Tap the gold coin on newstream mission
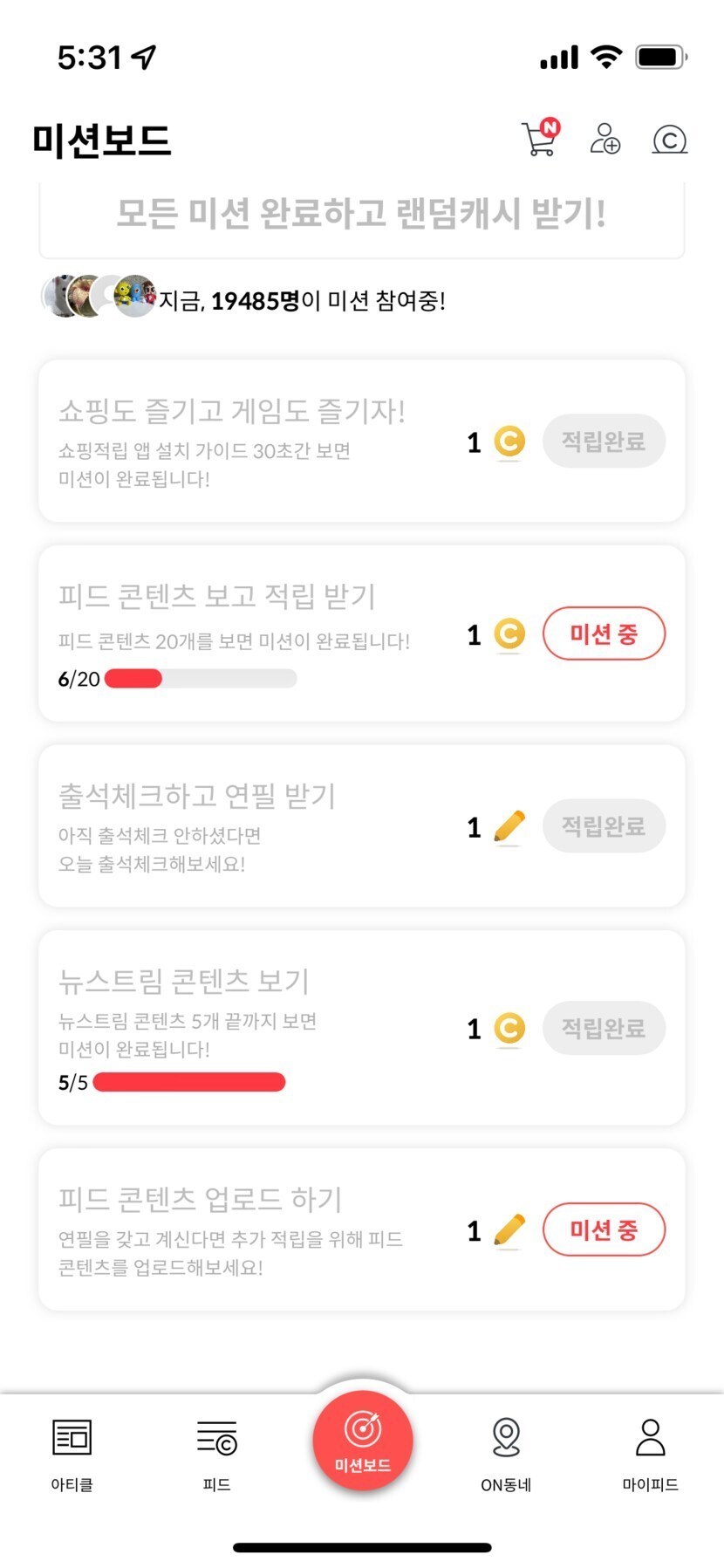Image resolution: width=724 pixels, height=1568 pixels. pyautogui.click(x=509, y=1029)
